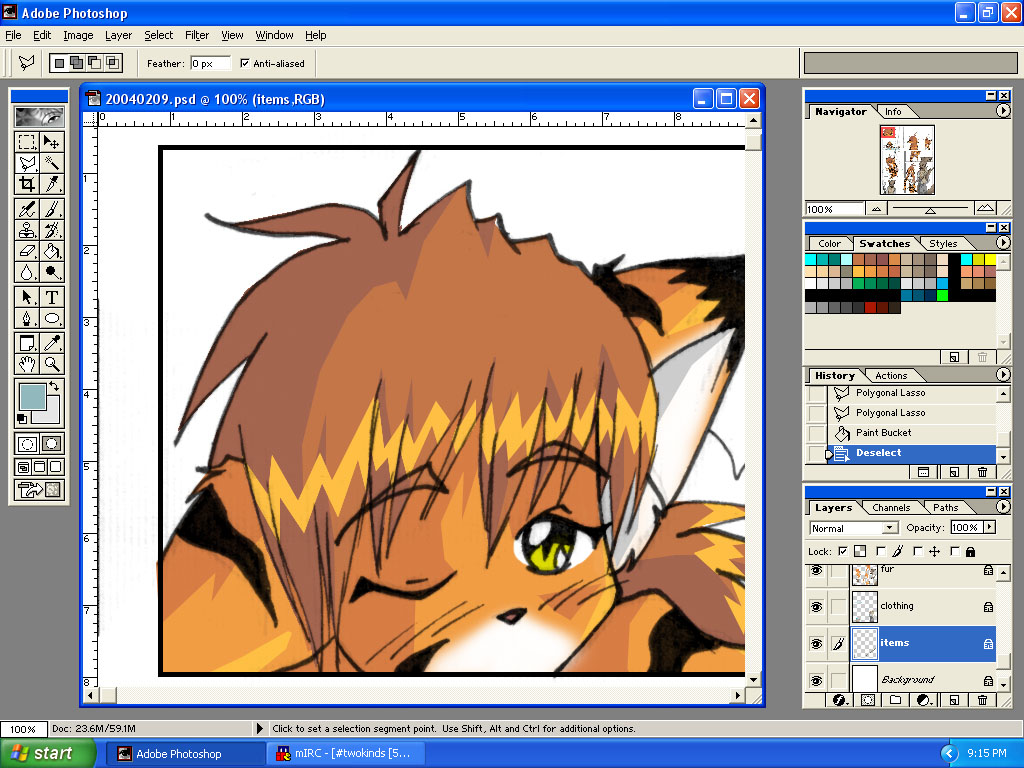Image resolution: width=1024 pixels, height=768 pixels.
Task: Select the Polygonal Lasso tool in toolbox
Action: pyautogui.click(x=27, y=163)
